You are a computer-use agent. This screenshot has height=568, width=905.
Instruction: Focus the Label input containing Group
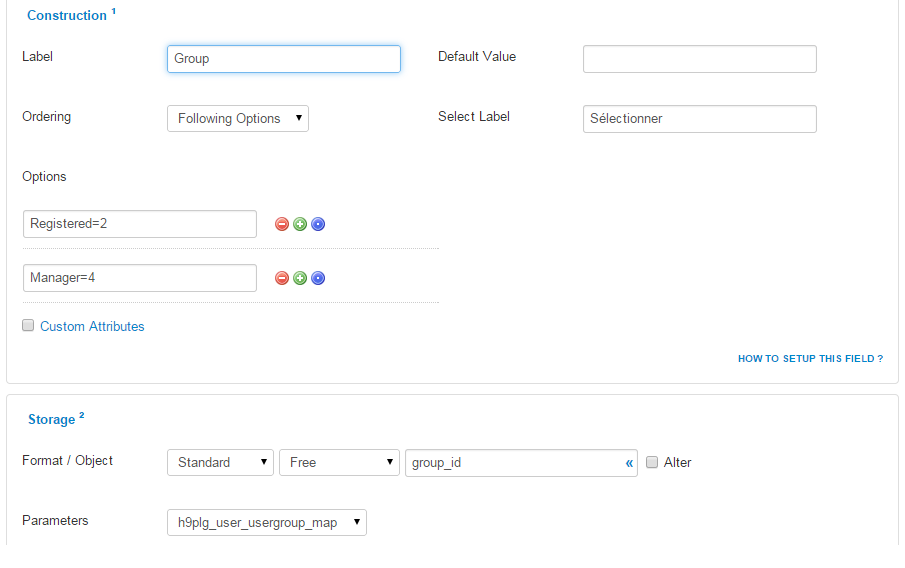coord(284,59)
